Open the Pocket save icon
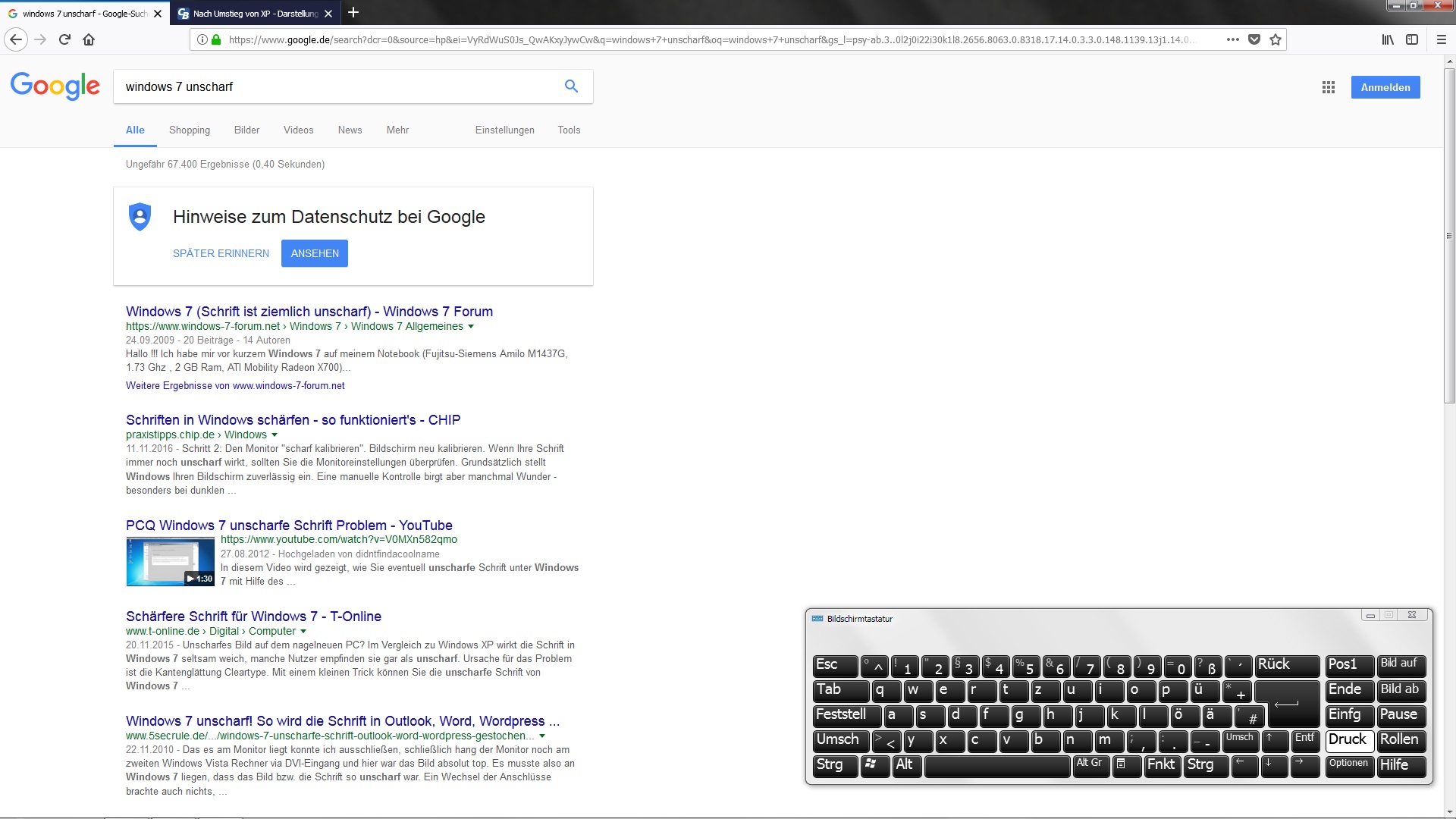This screenshot has width=1456, height=819. 1254,39
